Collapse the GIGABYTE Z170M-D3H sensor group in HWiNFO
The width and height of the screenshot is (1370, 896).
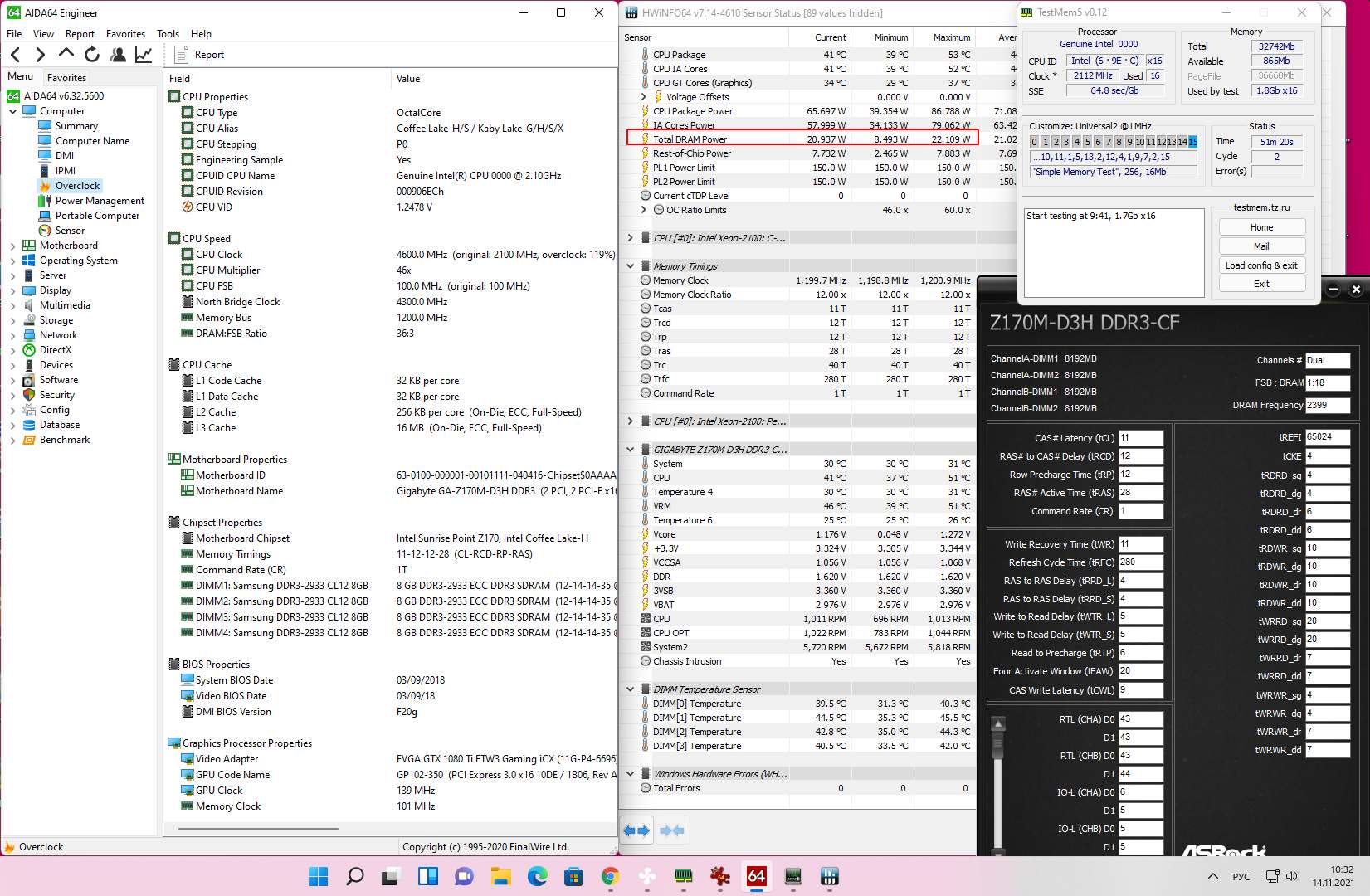tap(630, 450)
